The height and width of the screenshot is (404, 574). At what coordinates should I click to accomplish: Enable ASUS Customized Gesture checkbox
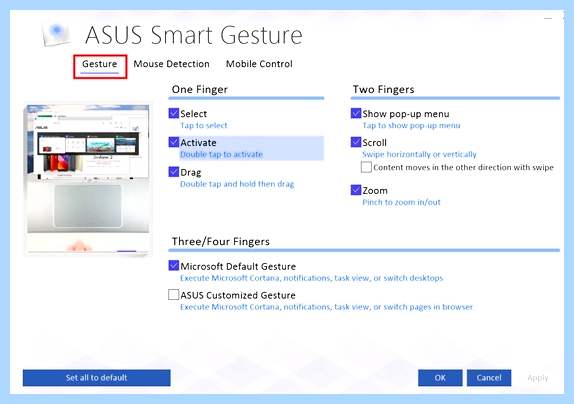tap(174, 295)
